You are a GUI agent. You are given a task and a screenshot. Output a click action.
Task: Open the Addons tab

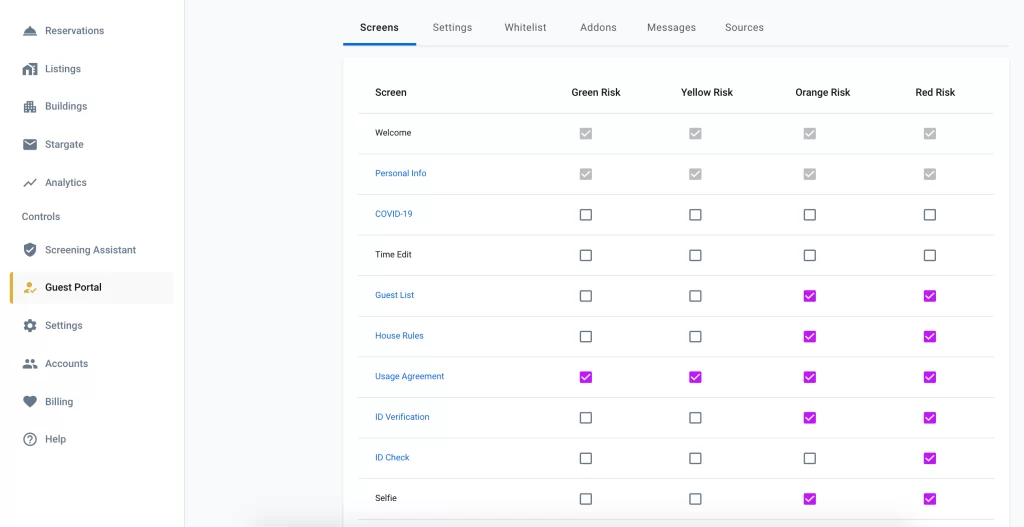tap(598, 28)
